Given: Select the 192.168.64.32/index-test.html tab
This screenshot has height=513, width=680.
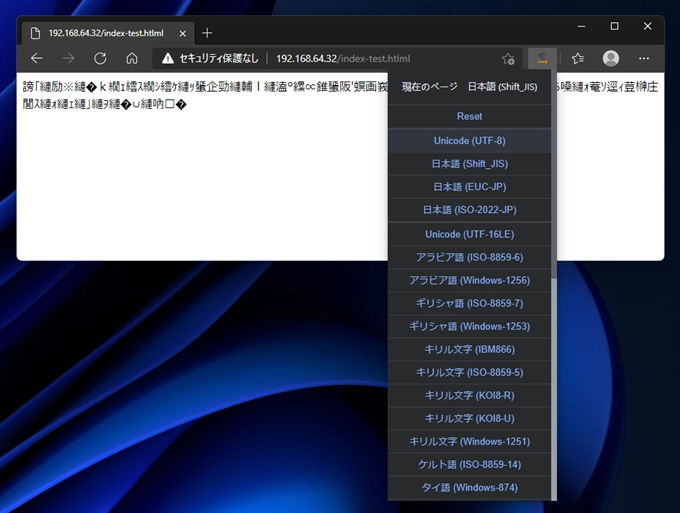Looking at the screenshot, I should tap(106, 33).
